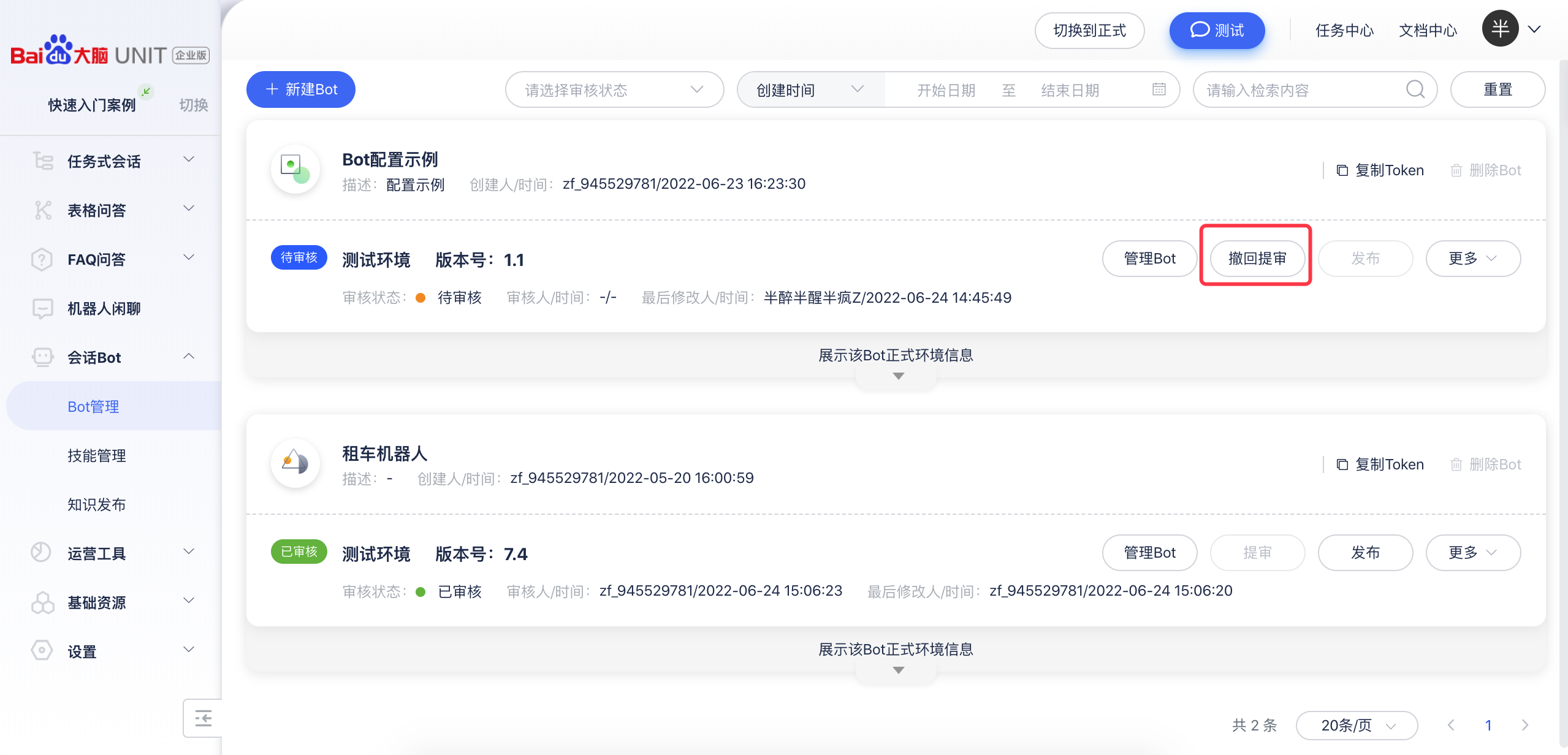Go to next page arrow
The height and width of the screenshot is (755, 1568).
(1525, 725)
